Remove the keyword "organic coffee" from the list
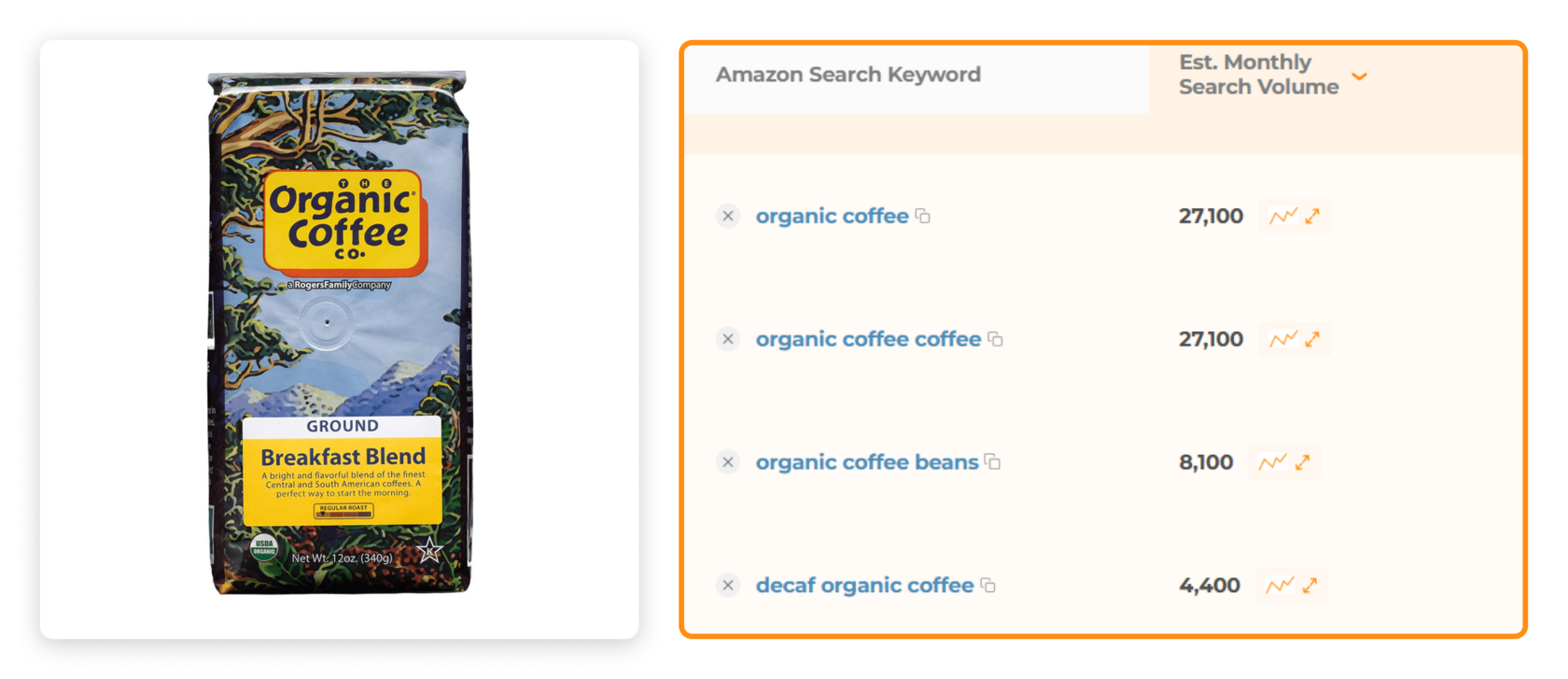The height and width of the screenshot is (679, 1568). click(x=728, y=216)
